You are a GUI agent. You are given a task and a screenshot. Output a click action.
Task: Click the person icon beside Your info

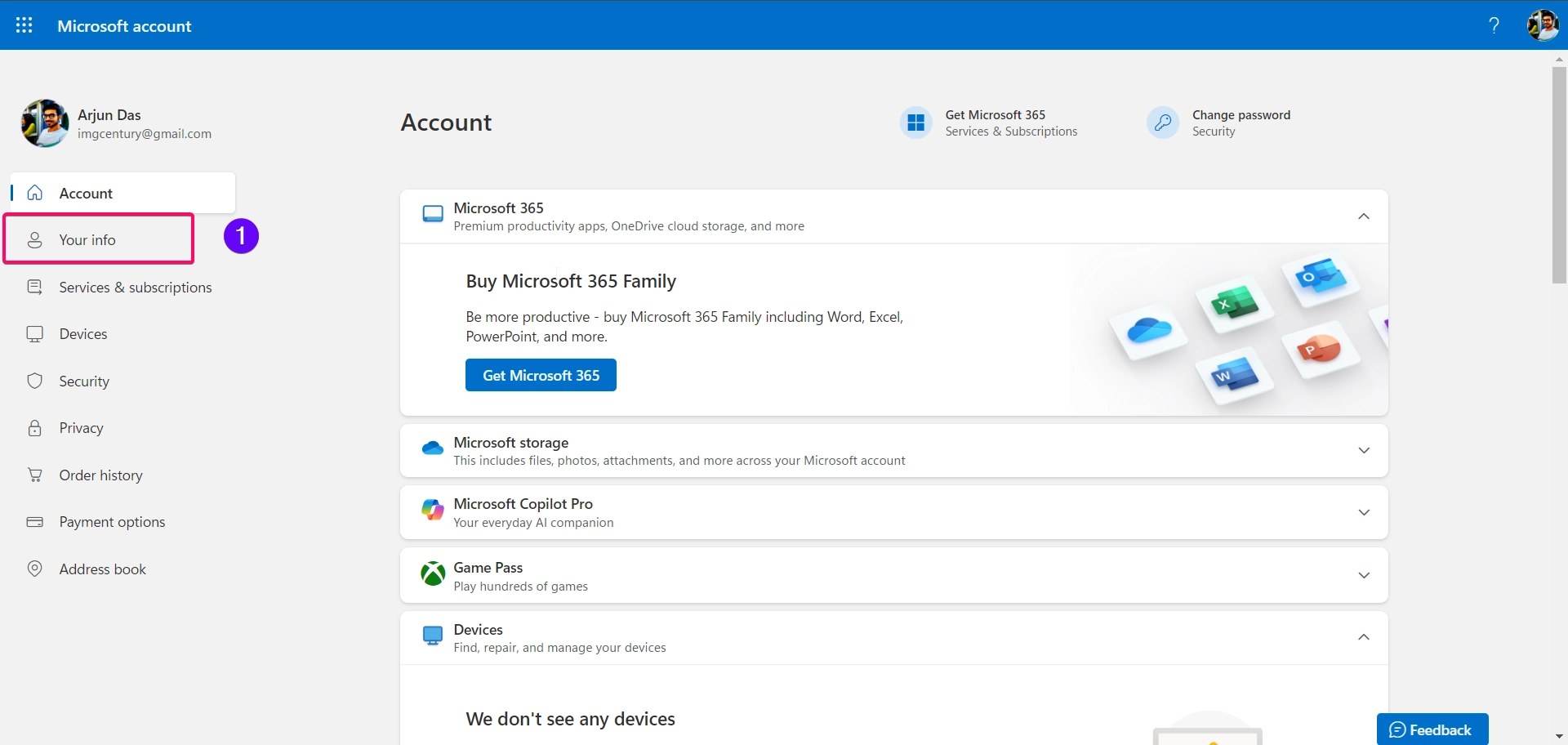[x=35, y=240]
